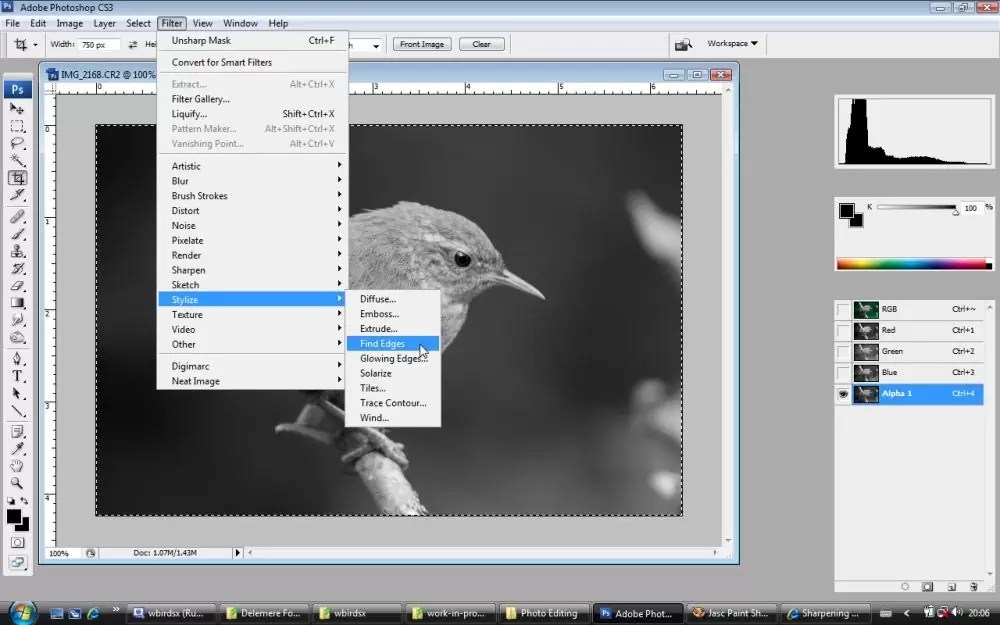The height and width of the screenshot is (625, 1000).
Task: Click the Front Image button
Action: click(x=422, y=44)
